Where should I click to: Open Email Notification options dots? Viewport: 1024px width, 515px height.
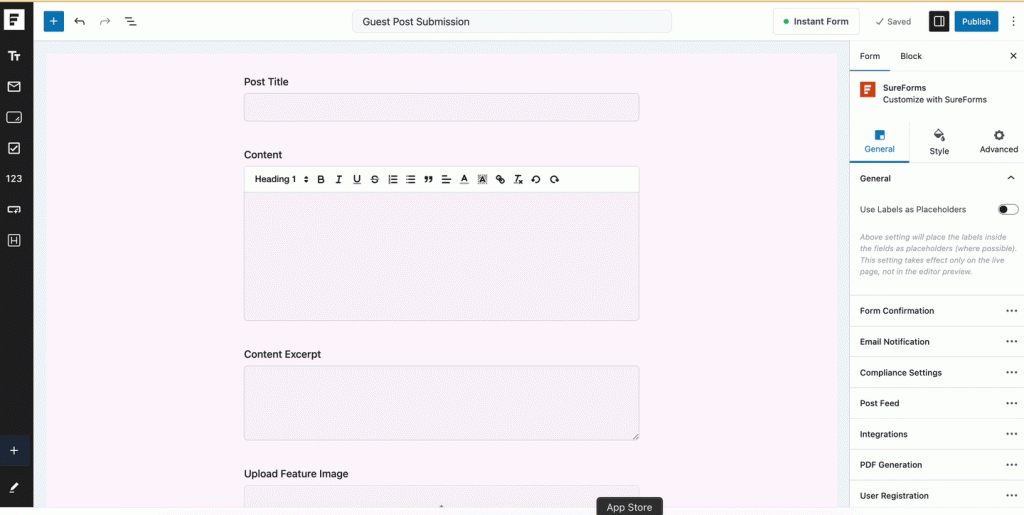1012,341
